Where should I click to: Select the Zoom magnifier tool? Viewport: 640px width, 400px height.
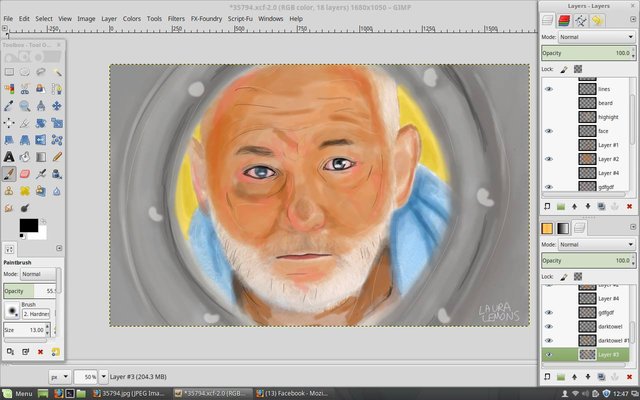point(25,106)
